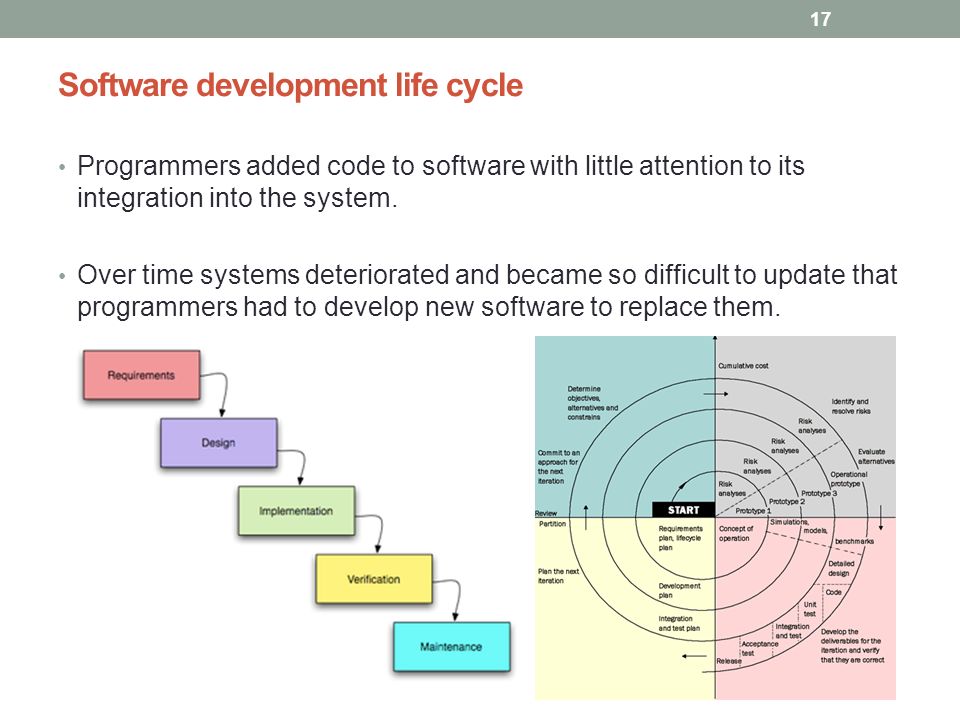Click the 'benchmarks' label
The width and height of the screenshot is (960, 720).
(854, 541)
